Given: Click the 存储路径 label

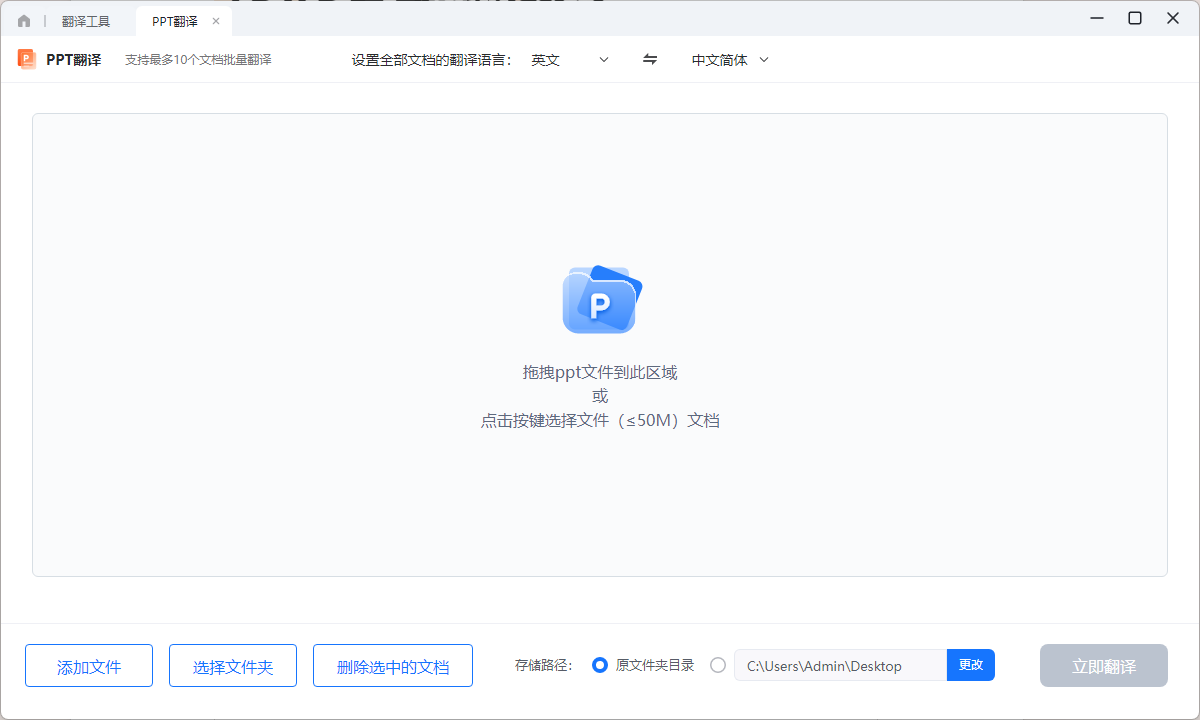Looking at the screenshot, I should (544, 666).
